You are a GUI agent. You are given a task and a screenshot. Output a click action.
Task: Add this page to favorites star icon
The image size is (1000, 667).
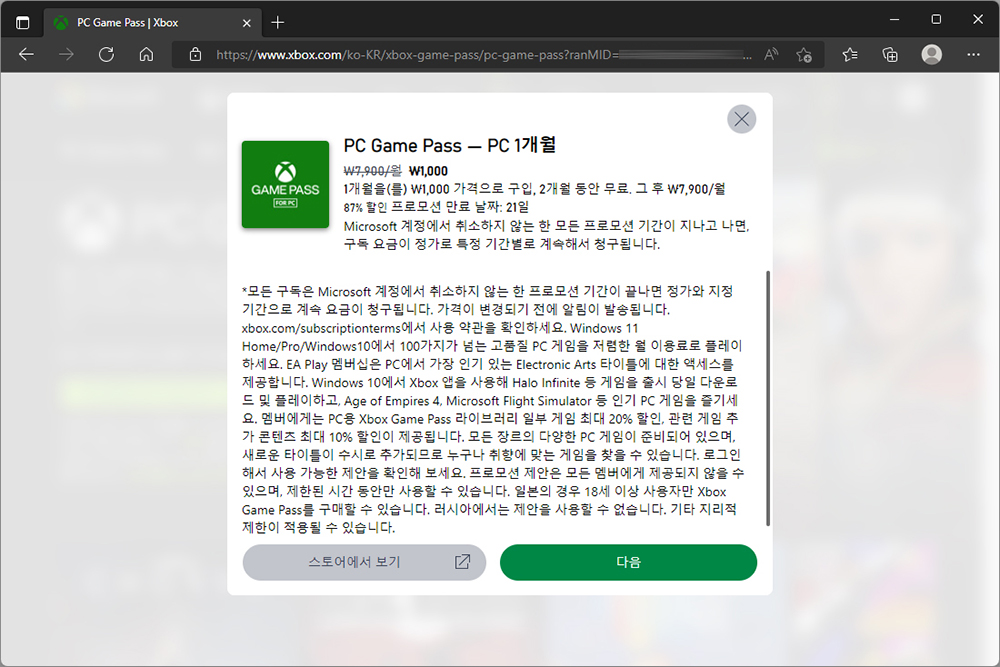(x=804, y=55)
